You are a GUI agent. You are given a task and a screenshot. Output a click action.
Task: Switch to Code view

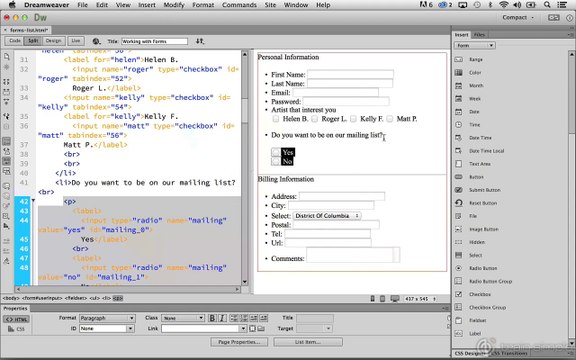pos(15,41)
